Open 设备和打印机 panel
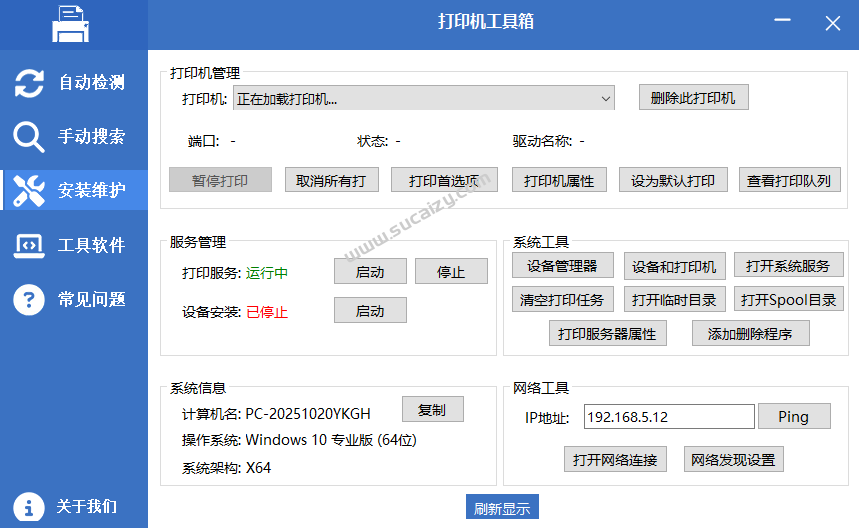This screenshot has width=859, height=528. (x=675, y=266)
